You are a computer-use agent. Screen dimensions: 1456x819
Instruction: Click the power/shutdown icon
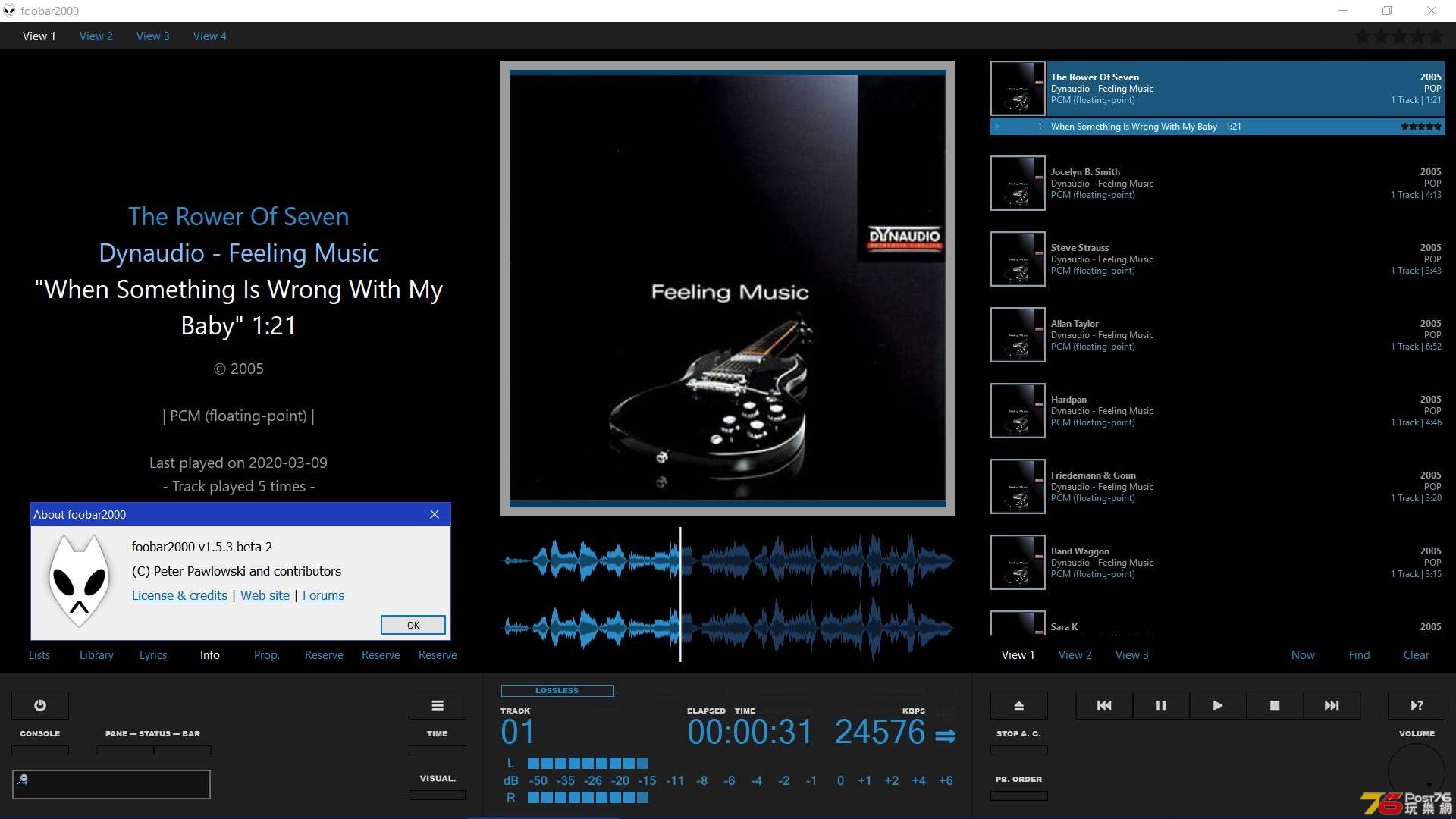click(40, 705)
